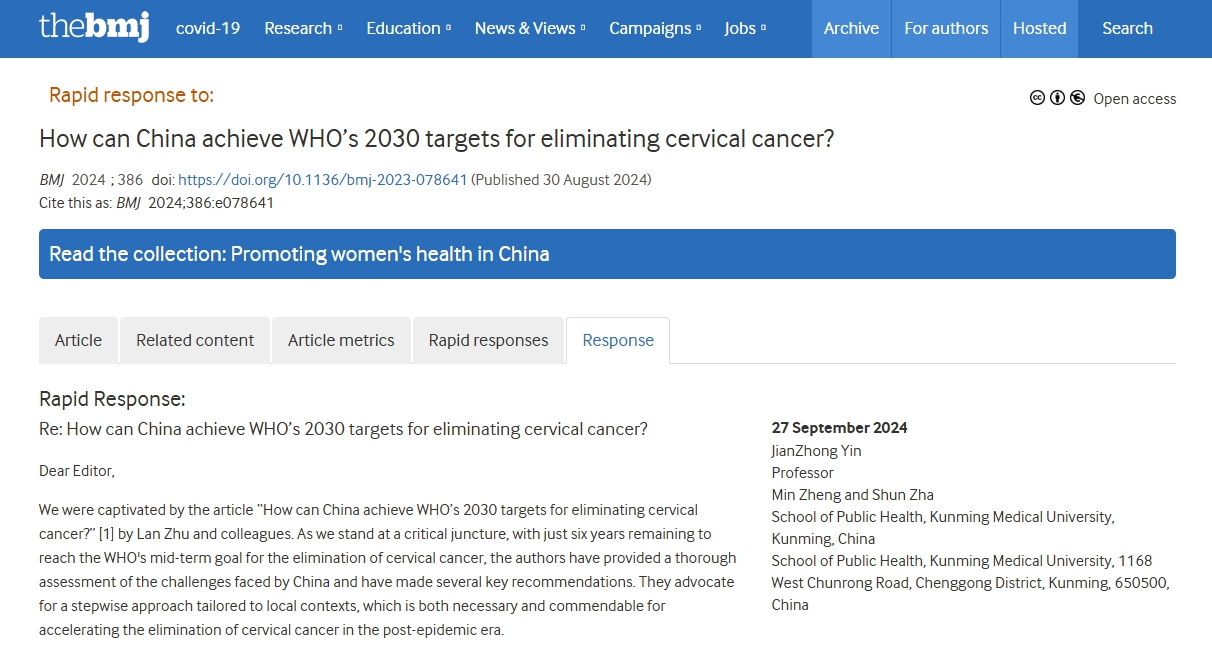The image size is (1212, 655).
Task: Click the Creative Commons attribution person icon
Action: (1057, 98)
